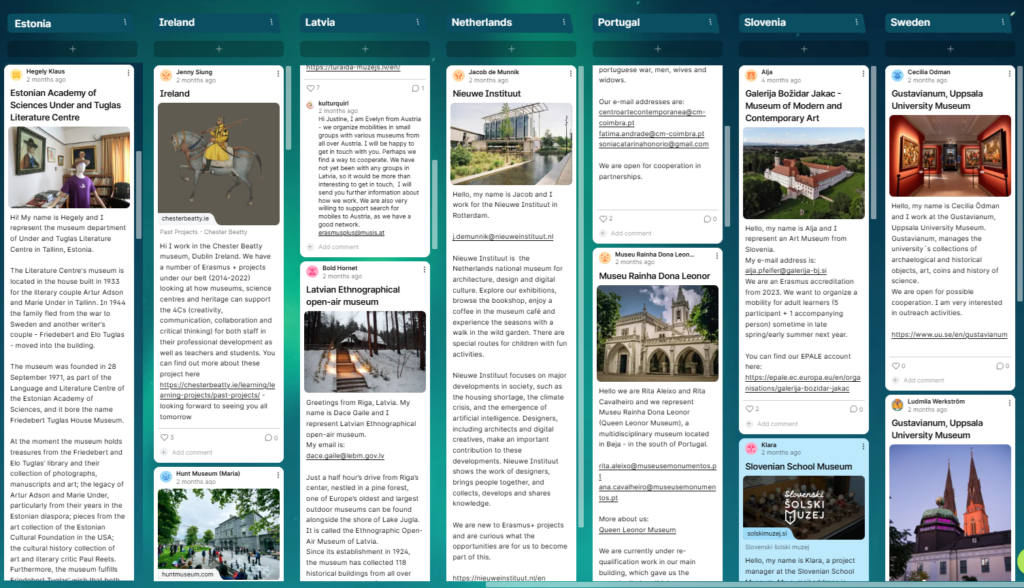Open options menu of Jacob de Munnik post
Image resolution: width=1024 pixels, height=588 pixels.
coord(570,74)
